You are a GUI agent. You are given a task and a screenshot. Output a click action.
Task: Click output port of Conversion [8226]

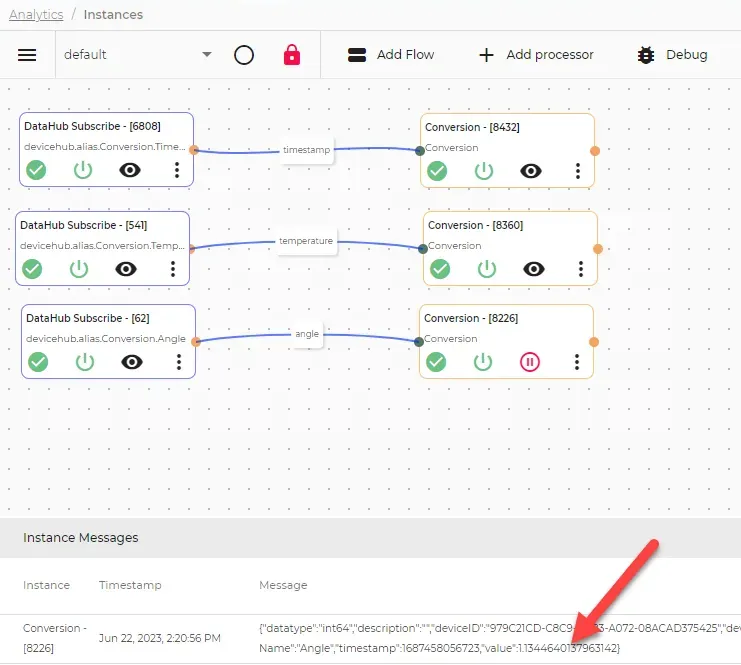pyautogui.click(x=594, y=342)
